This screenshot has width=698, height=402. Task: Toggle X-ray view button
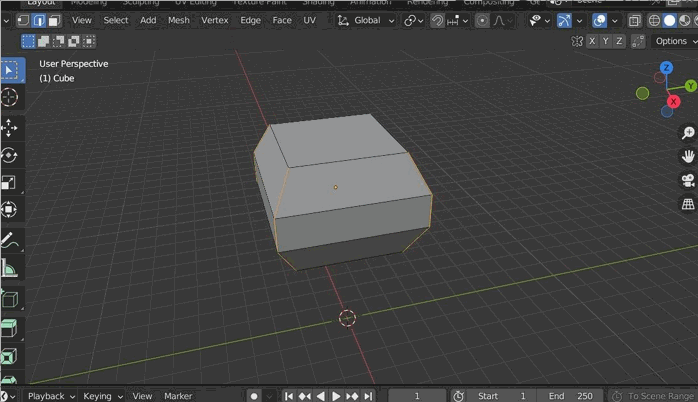(x=634, y=20)
